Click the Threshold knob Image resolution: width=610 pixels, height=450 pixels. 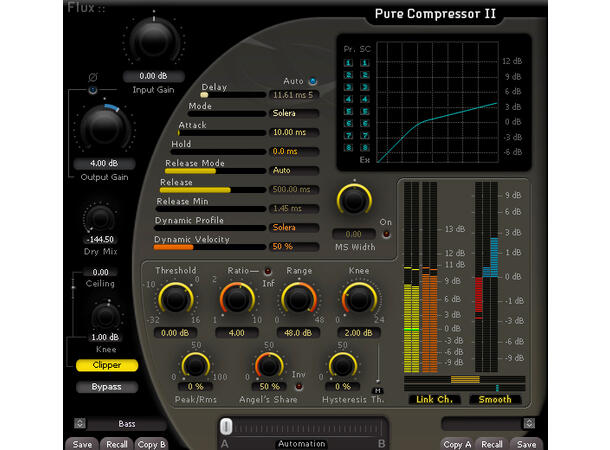[x=175, y=298]
